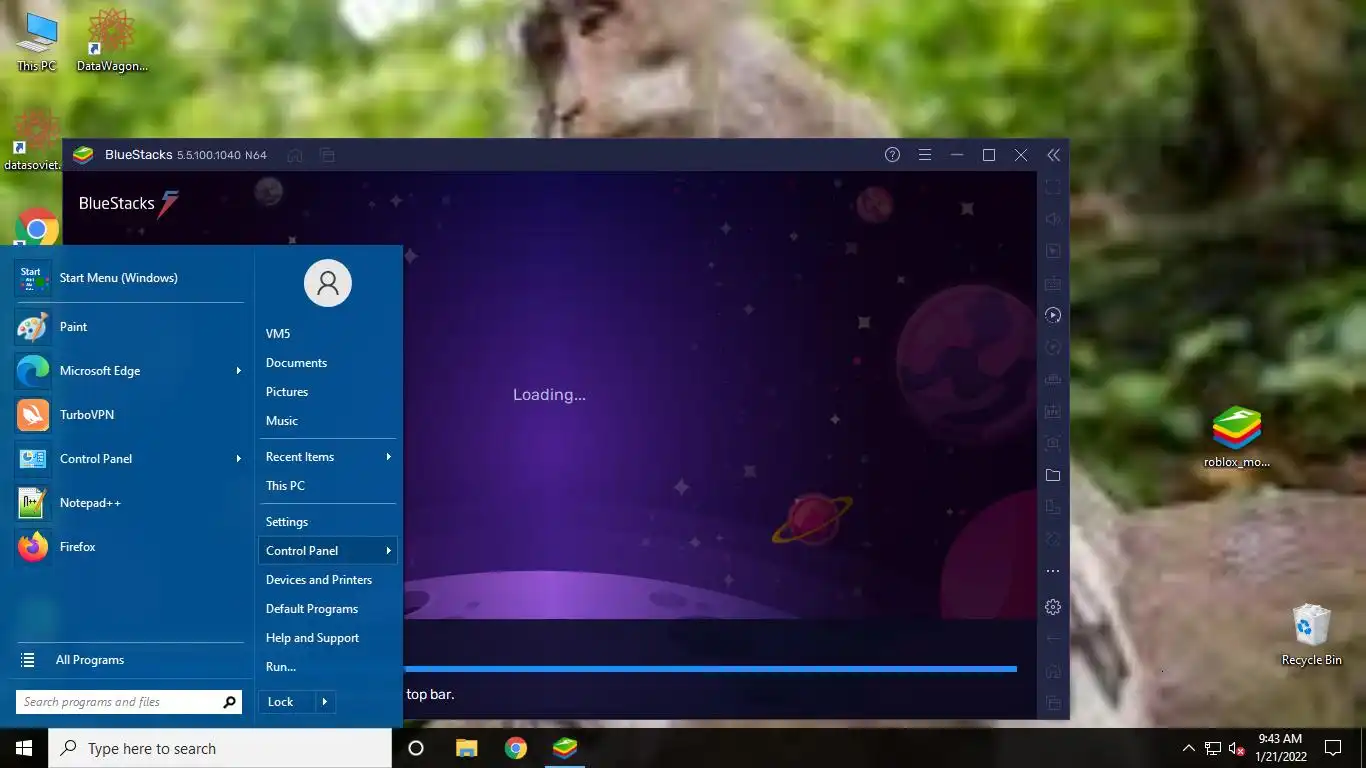The height and width of the screenshot is (768, 1366).
Task: Expand the pinned Control Panel arrow beside Notepad++ list
Action: 238,459
